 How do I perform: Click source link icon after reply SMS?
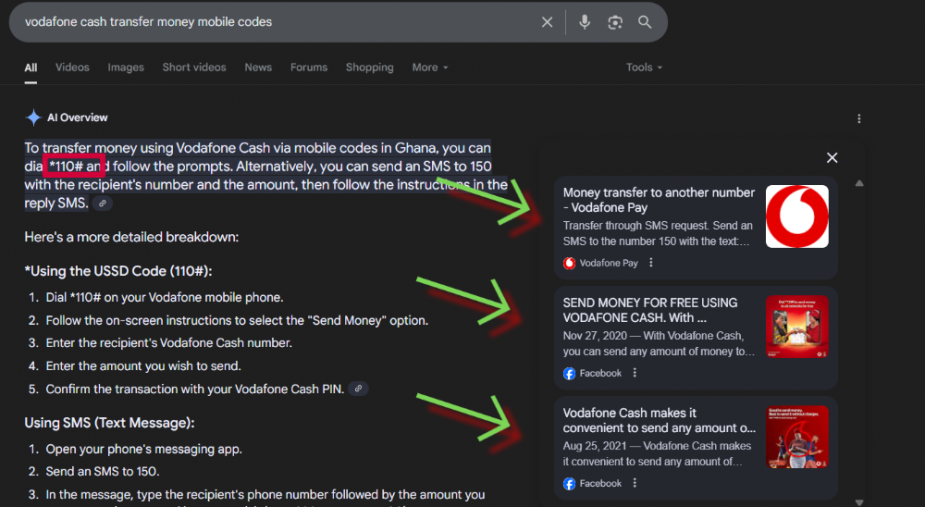click(103, 204)
